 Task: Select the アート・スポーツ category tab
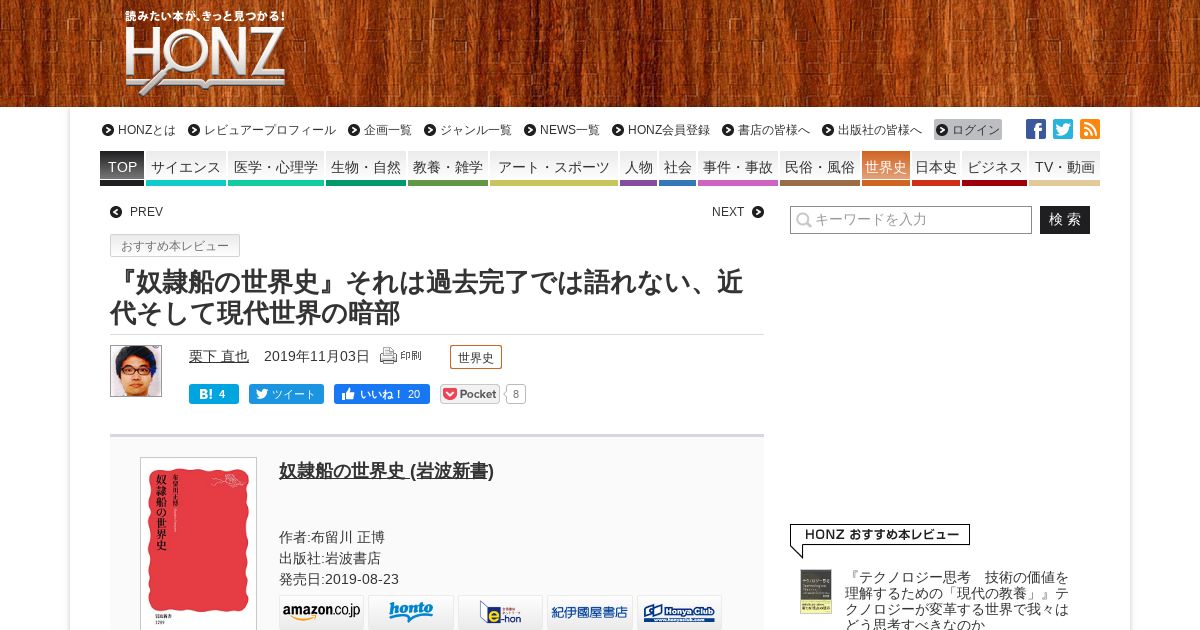(x=554, y=168)
